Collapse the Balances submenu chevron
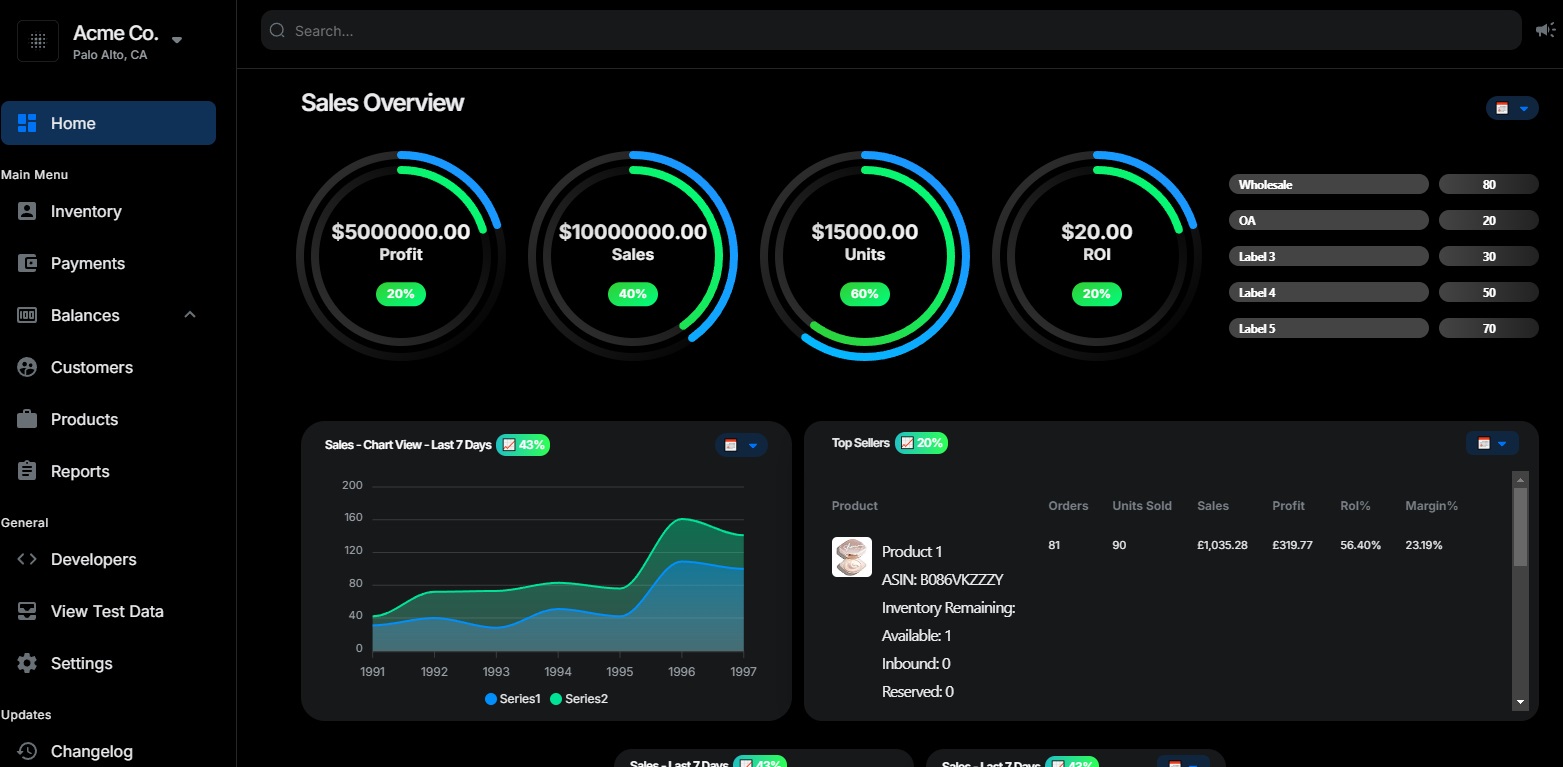 (x=190, y=315)
